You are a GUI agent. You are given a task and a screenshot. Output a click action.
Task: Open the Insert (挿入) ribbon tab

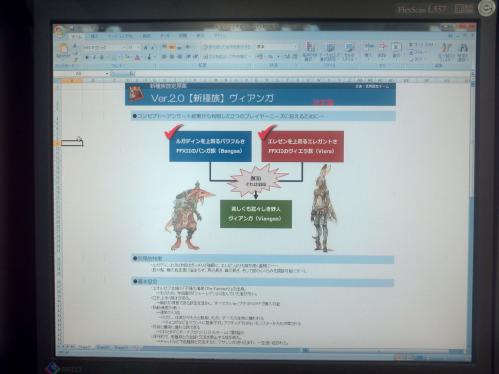94,36
